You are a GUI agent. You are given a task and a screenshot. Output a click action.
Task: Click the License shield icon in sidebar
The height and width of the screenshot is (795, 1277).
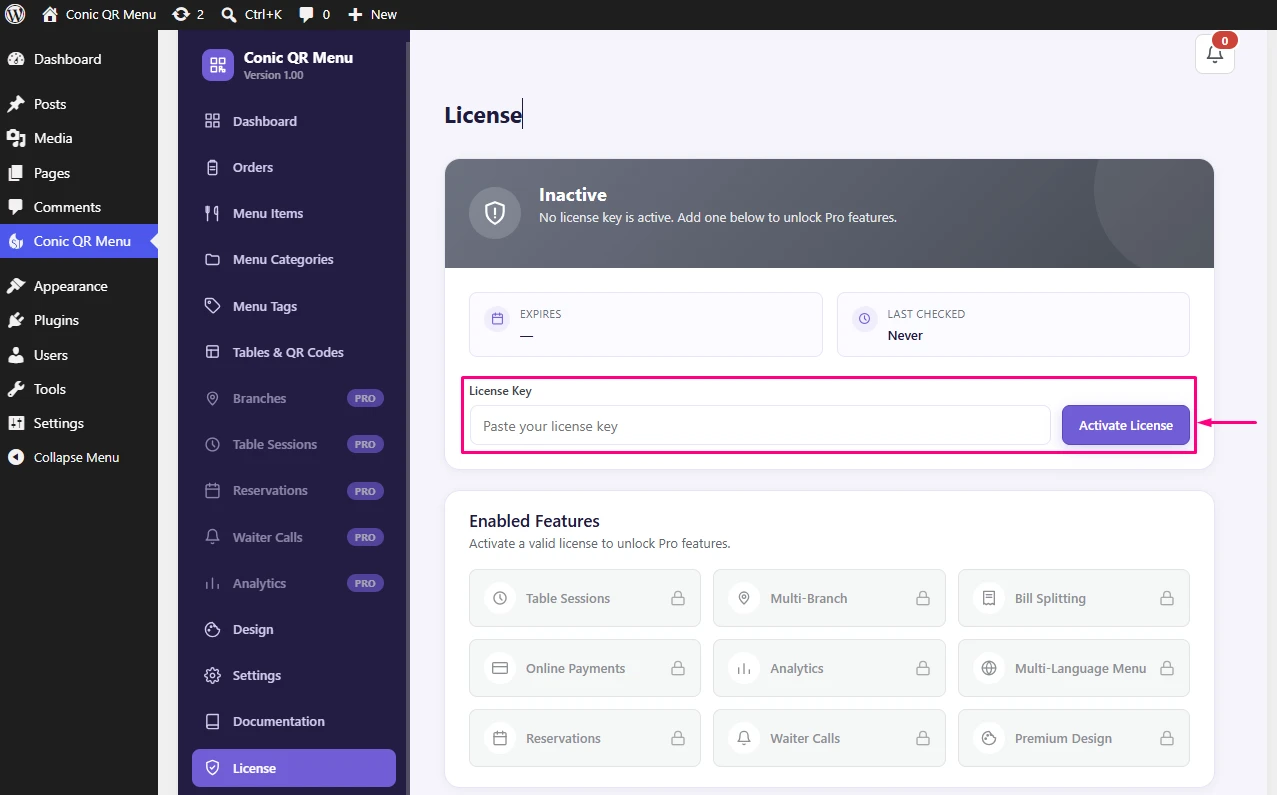pos(212,768)
